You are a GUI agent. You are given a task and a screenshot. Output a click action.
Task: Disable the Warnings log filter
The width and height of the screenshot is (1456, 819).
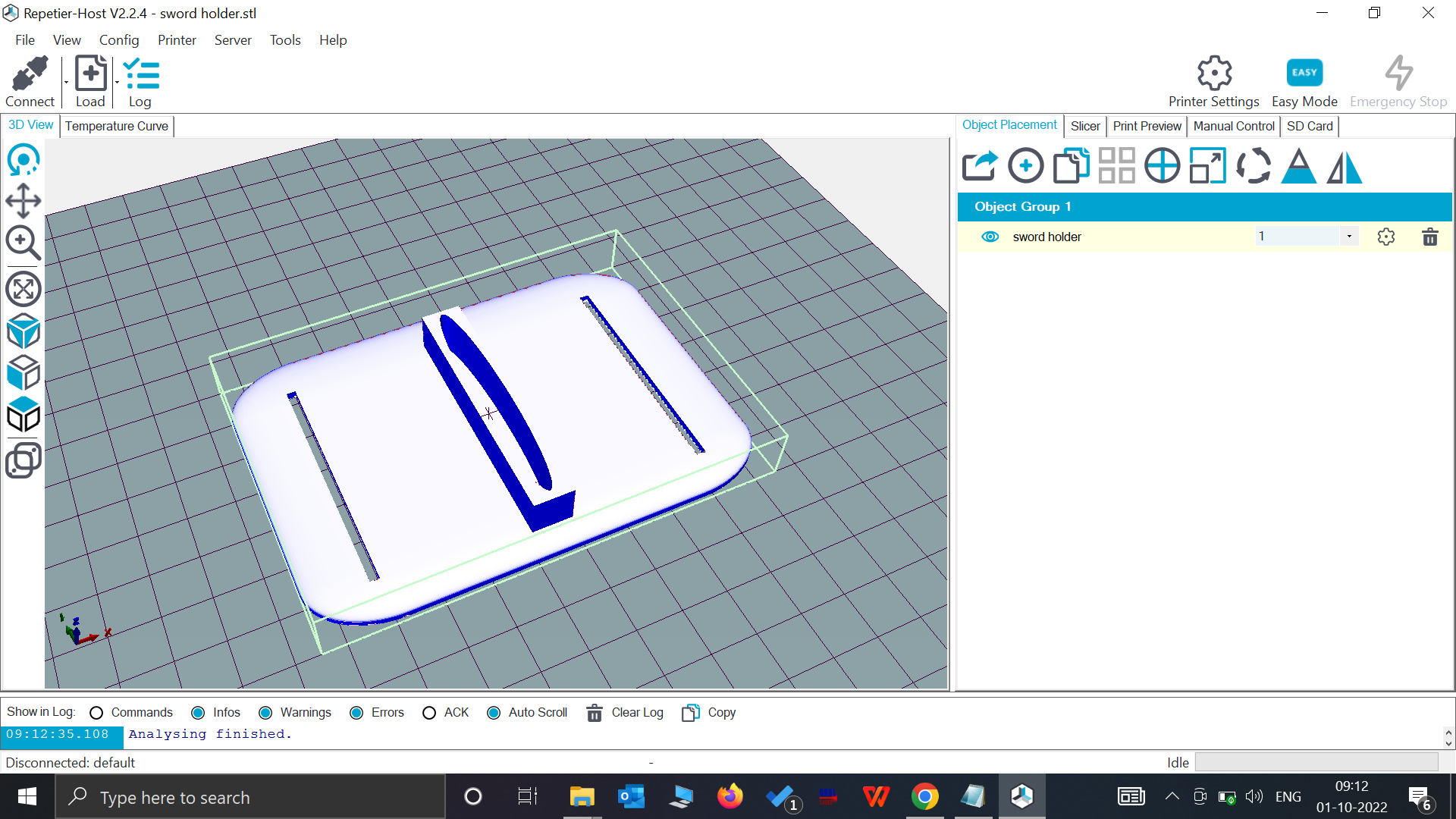[x=265, y=713]
